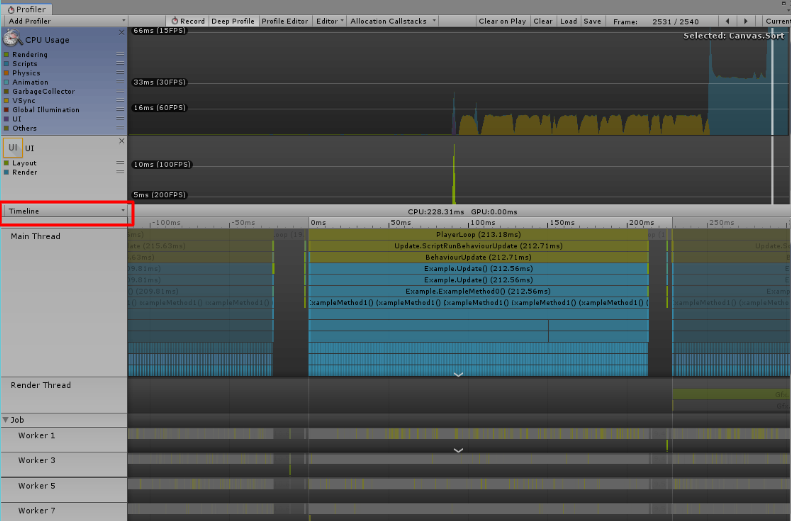Toggle Layout series in UI module
This screenshot has width=791, height=521.
coord(7,163)
